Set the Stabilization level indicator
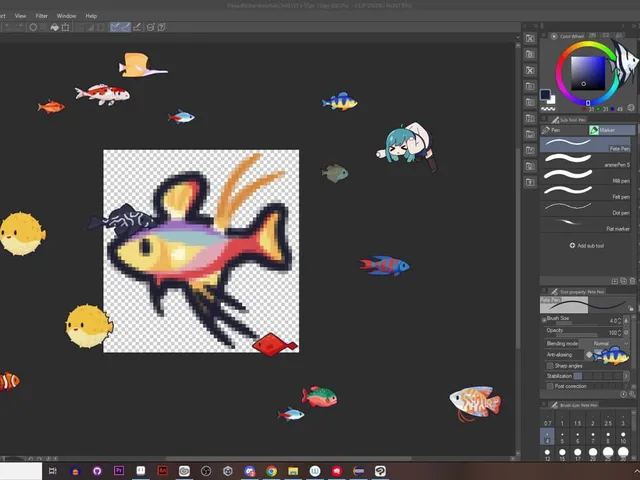The width and height of the screenshot is (640, 480). (x=578, y=376)
